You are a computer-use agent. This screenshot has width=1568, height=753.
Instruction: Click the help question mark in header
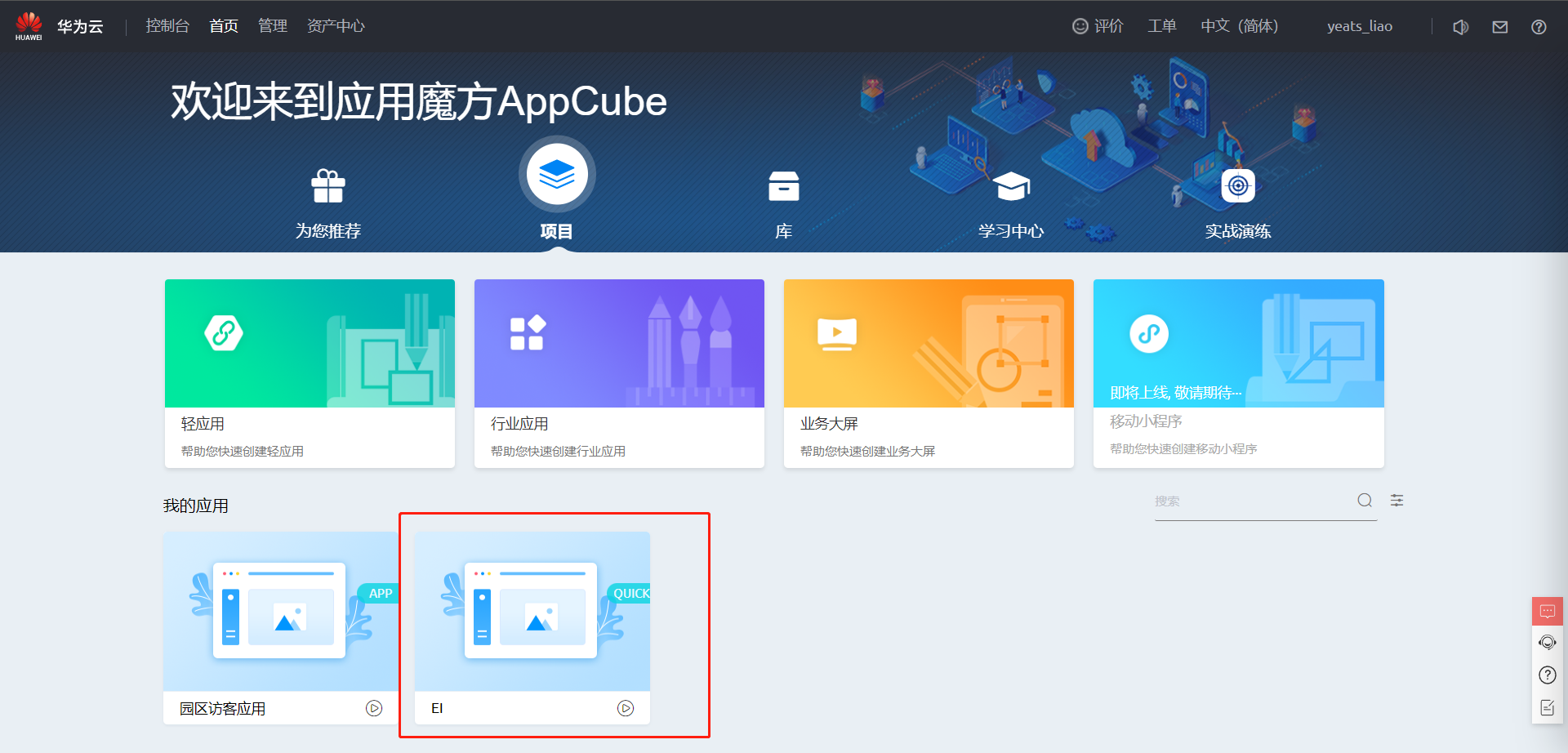(1539, 27)
